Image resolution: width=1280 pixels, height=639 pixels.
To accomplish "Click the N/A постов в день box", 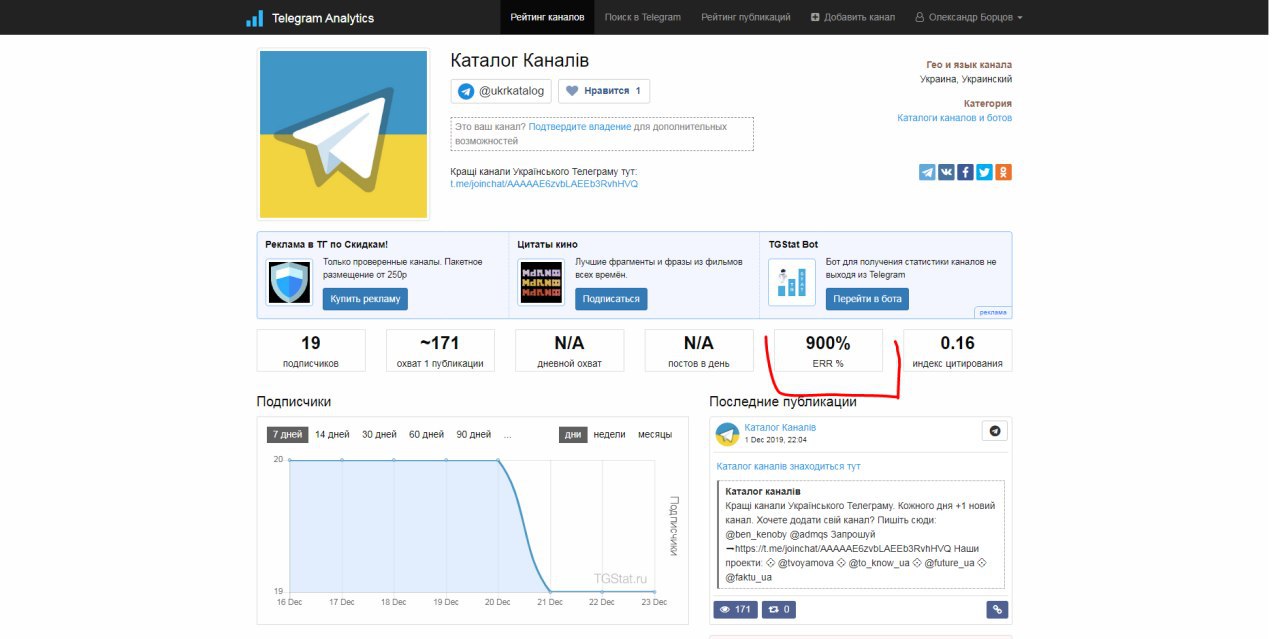I will coord(699,351).
